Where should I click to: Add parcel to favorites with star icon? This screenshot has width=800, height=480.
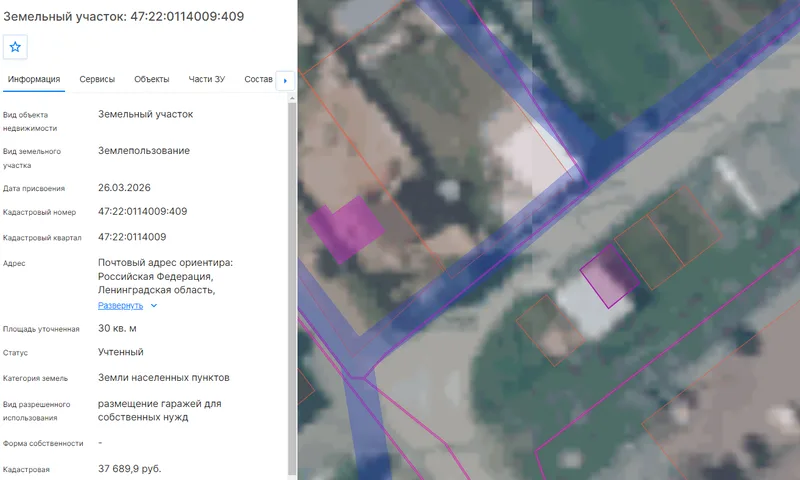[15, 47]
